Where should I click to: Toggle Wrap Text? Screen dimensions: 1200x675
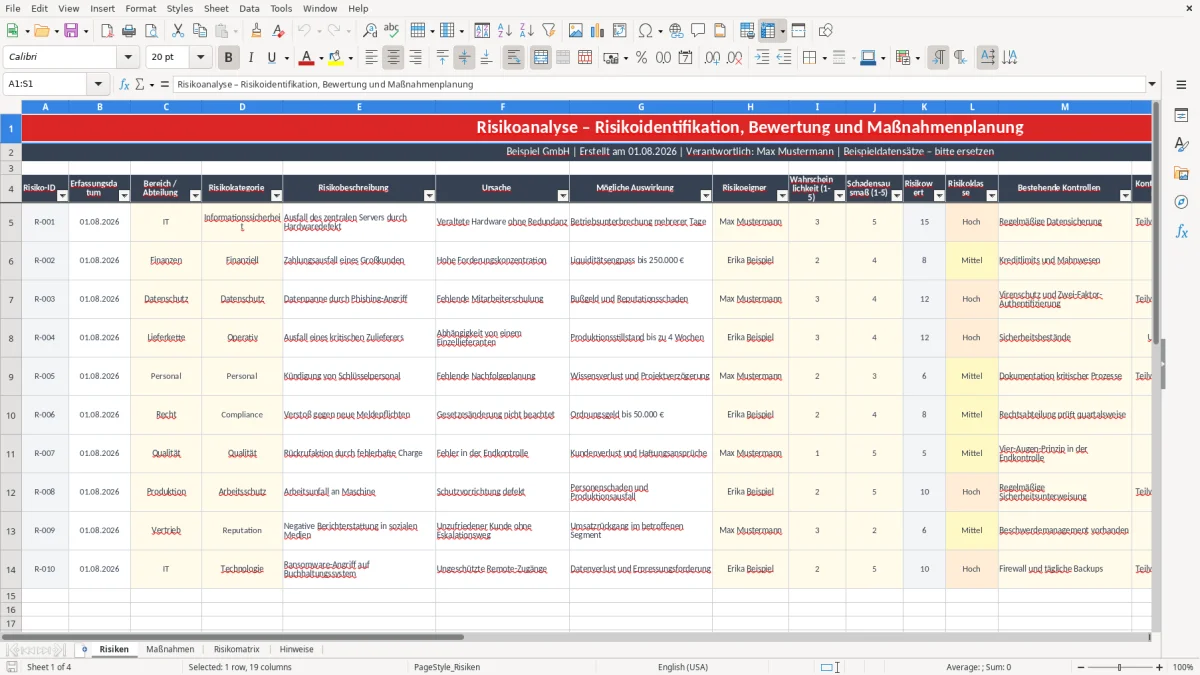click(x=513, y=58)
